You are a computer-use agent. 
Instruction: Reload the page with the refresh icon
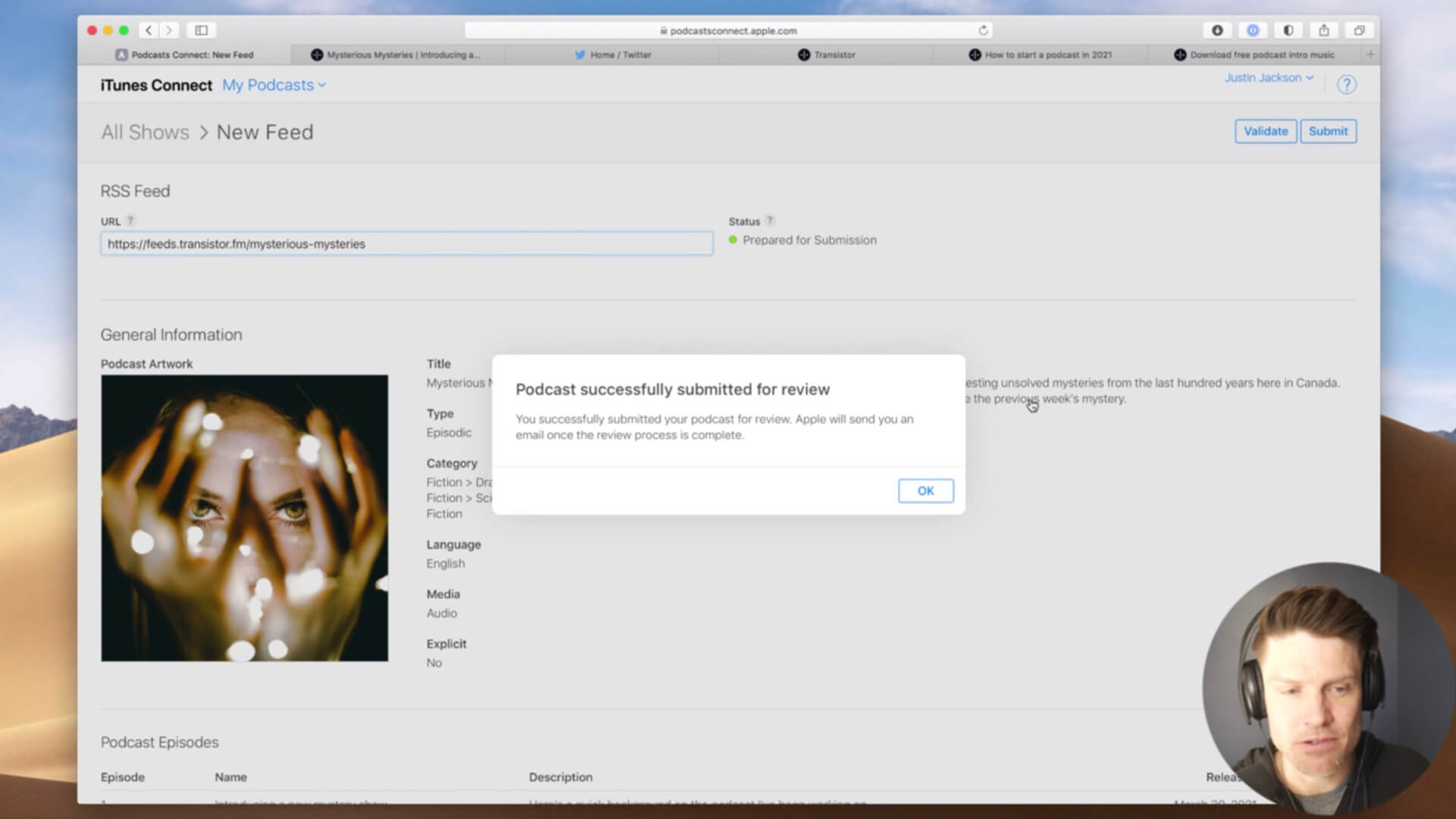[x=983, y=30]
